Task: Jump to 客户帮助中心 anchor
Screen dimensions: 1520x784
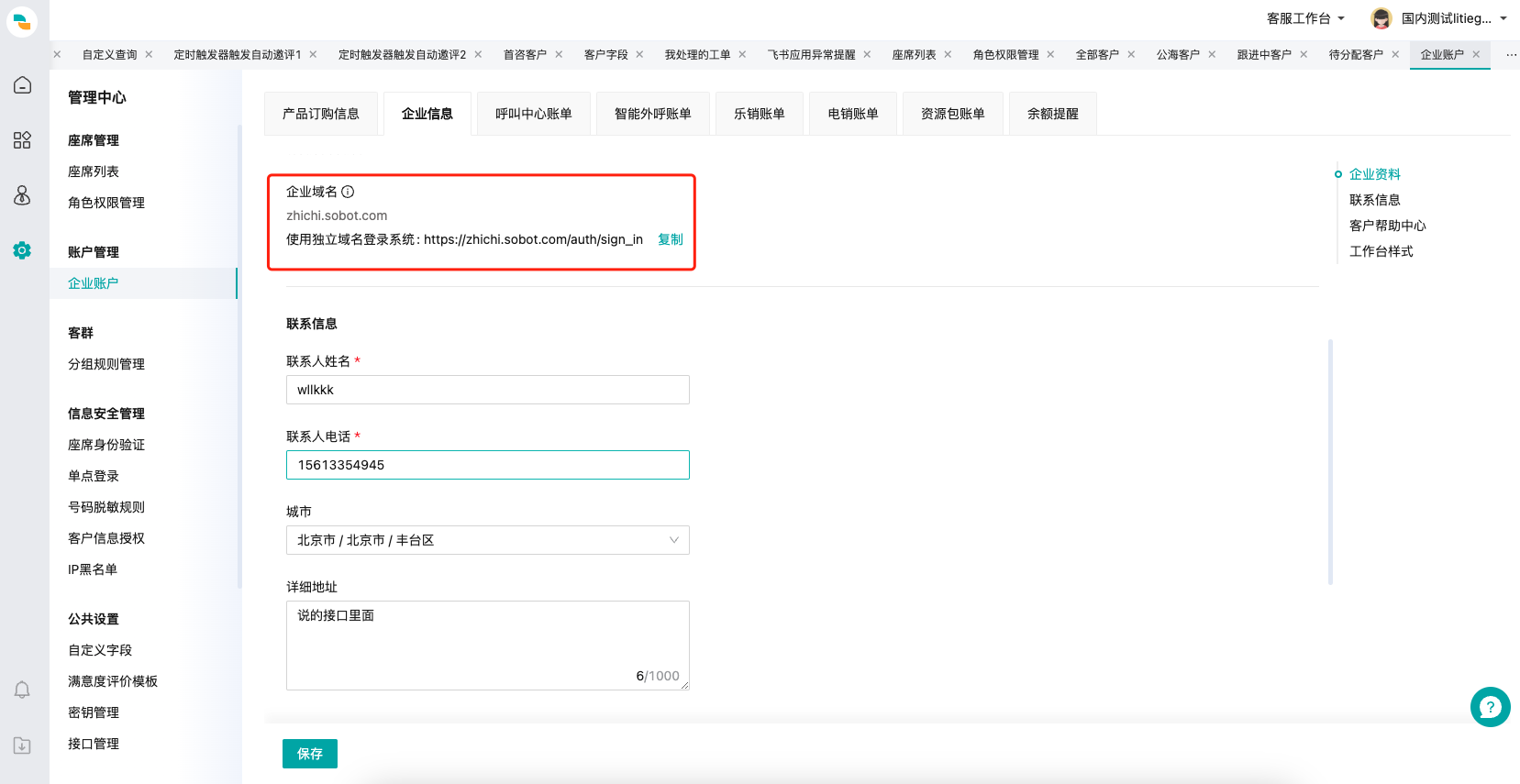Action: click(x=1388, y=226)
